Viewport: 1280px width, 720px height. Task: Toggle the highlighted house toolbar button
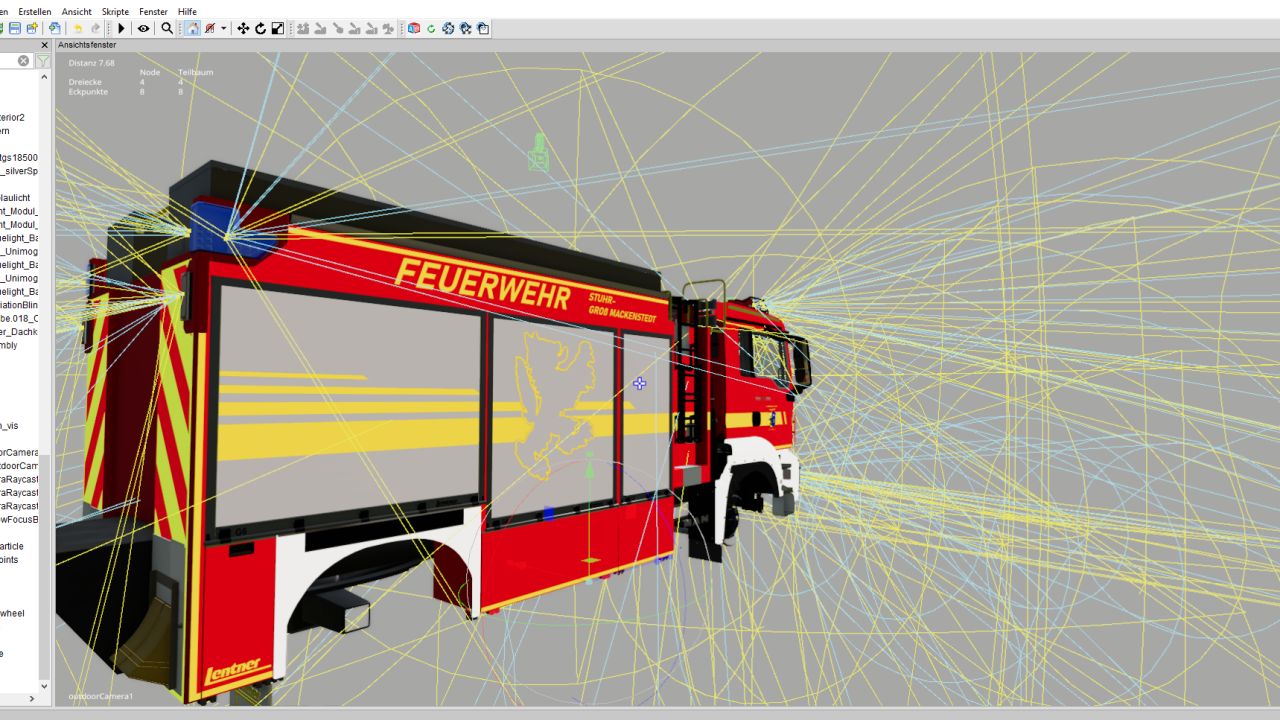192,29
